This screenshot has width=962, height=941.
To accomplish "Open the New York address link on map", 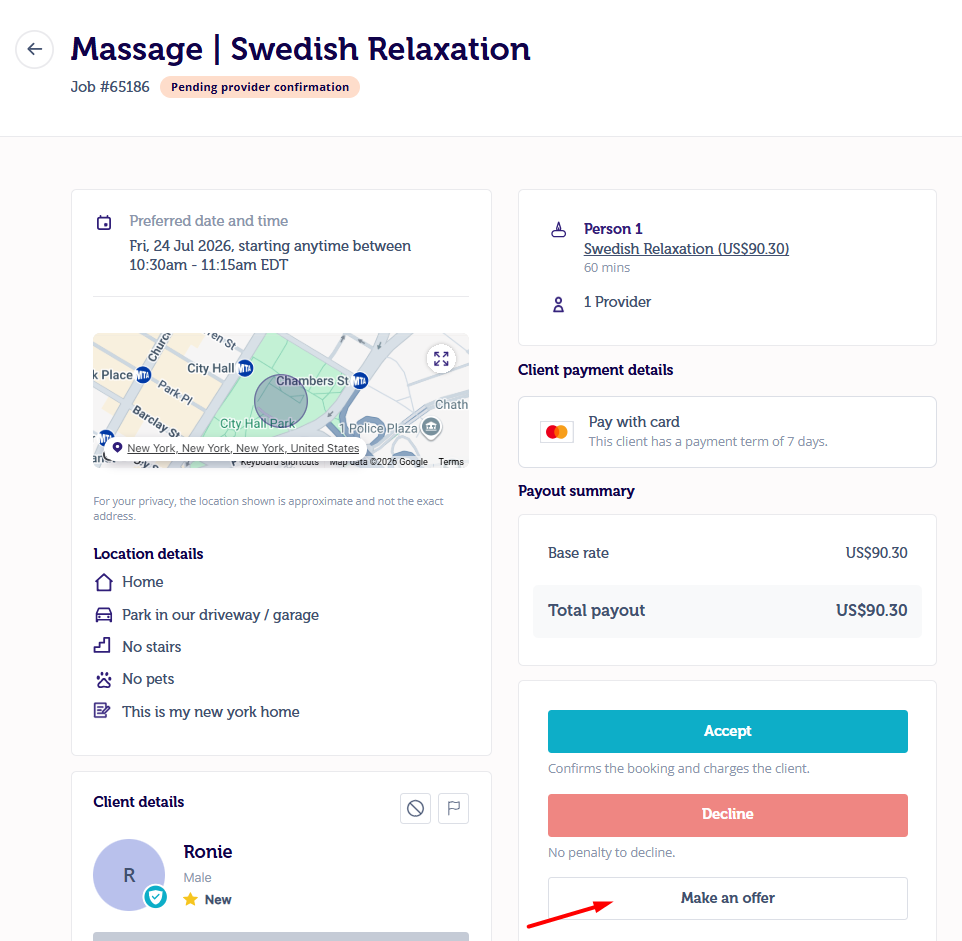I will [243, 448].
